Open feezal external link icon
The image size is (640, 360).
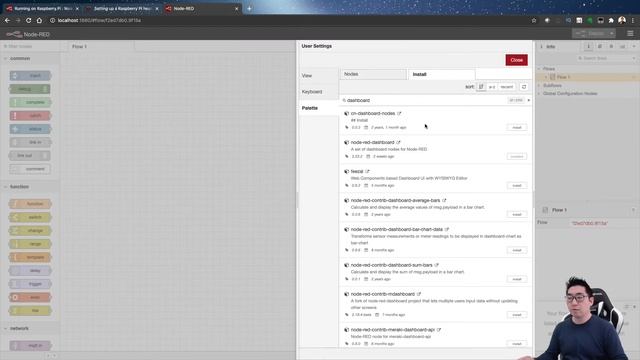click(x=367, y=171)
